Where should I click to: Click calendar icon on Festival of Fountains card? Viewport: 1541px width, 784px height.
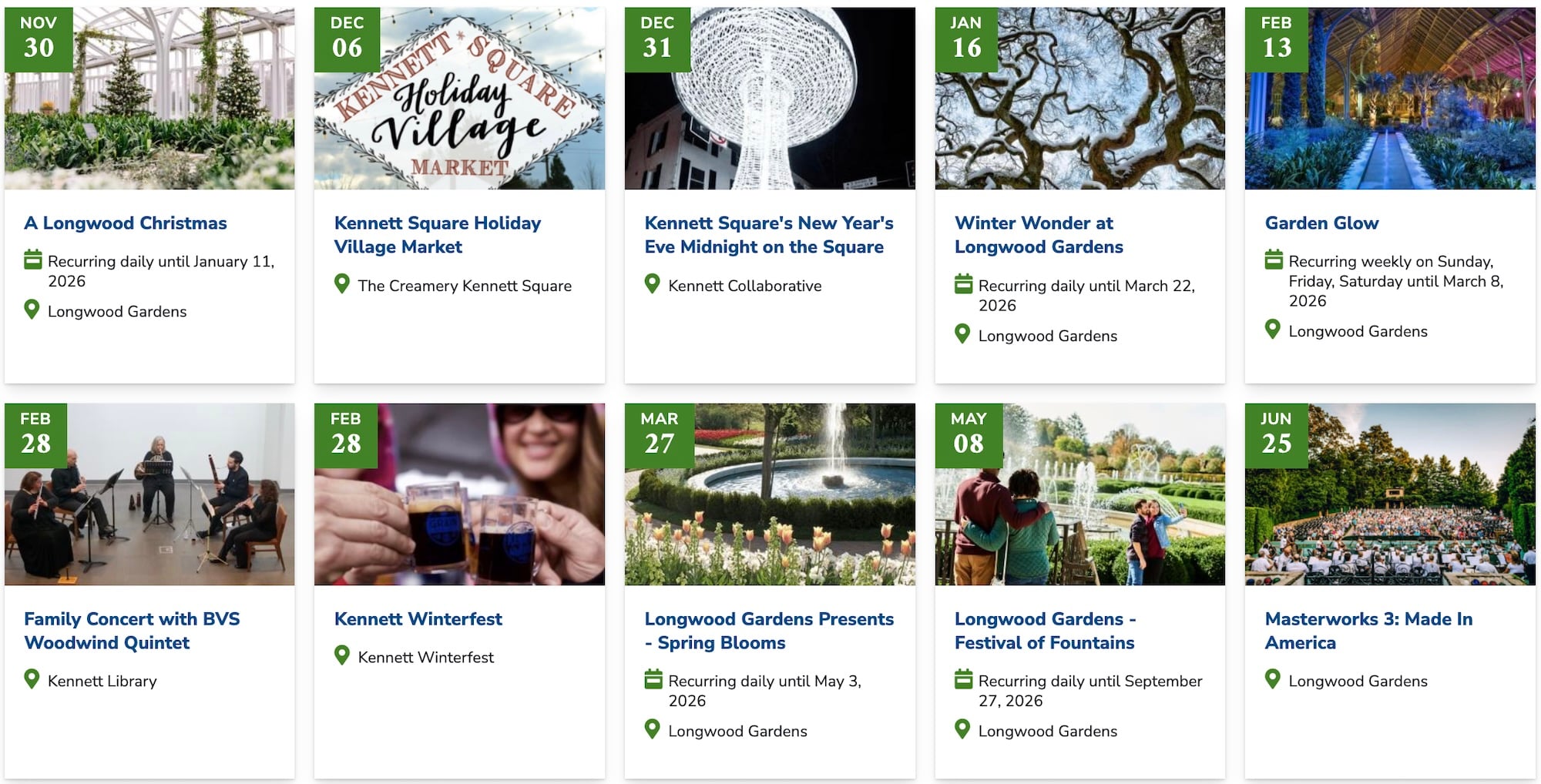click(x=963, y=680)
